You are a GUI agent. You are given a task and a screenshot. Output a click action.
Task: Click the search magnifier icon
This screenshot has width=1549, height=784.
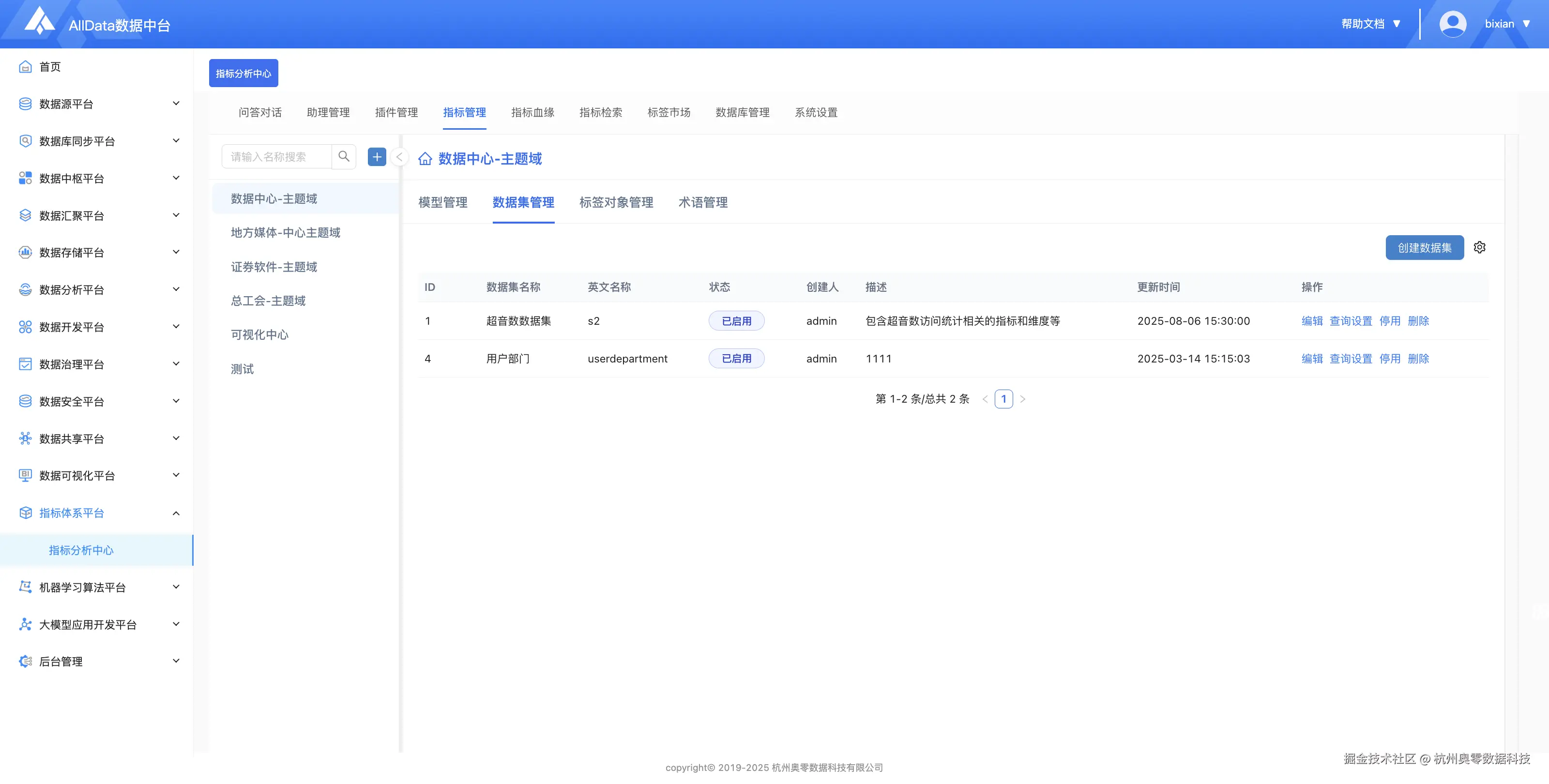pyautogui.click(x=343, y=156)
